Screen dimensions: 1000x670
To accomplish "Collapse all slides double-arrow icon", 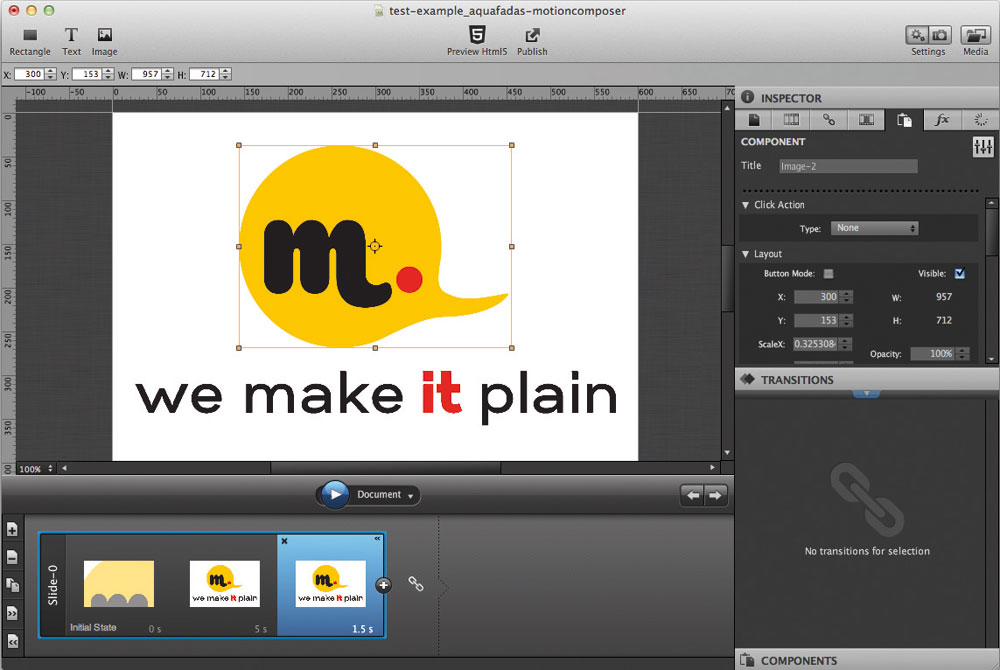I will pos(12,641).
